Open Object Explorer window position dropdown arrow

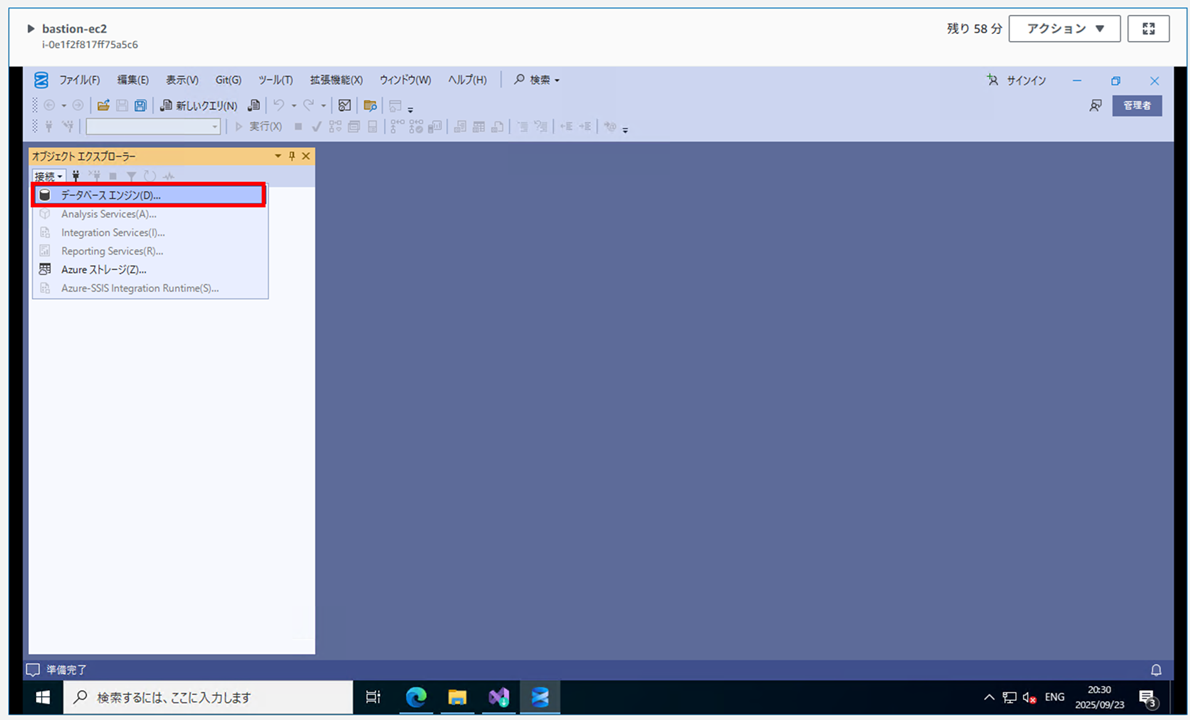point(278,156)
